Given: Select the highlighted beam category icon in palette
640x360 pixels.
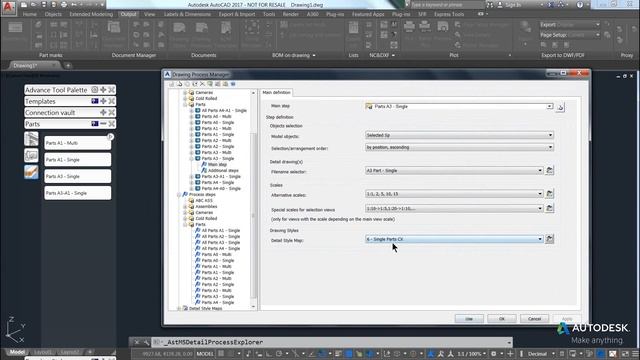Looking at the screenshot, I should pos(31,172).
